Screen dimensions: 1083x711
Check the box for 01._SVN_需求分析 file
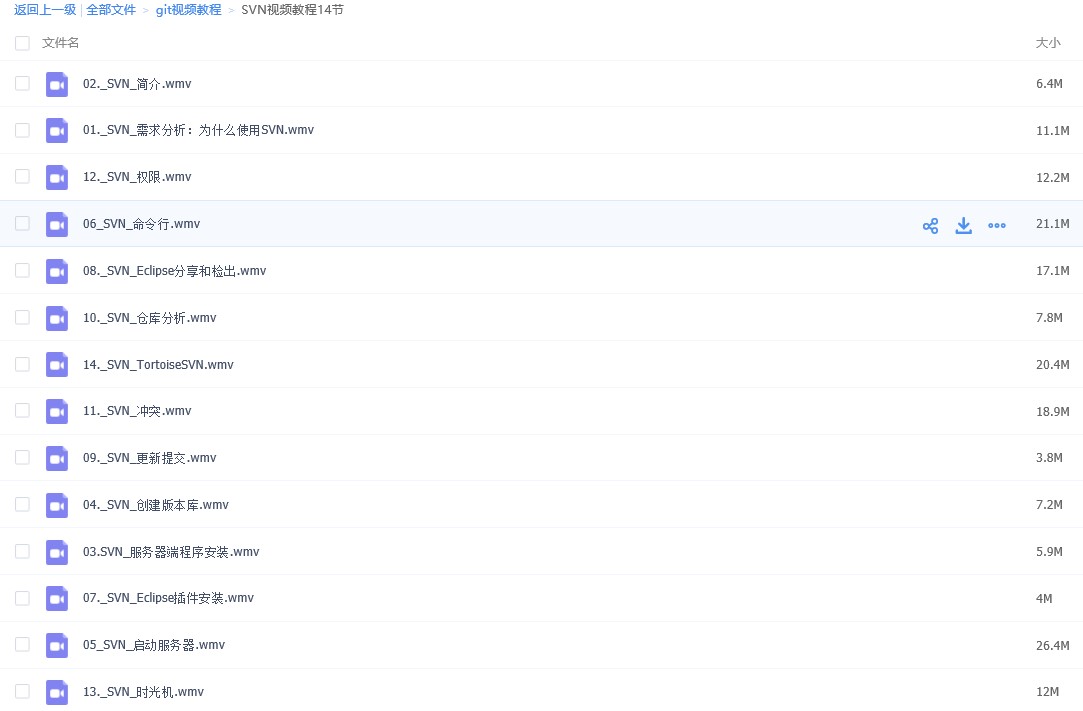click(x=22, y=130)
